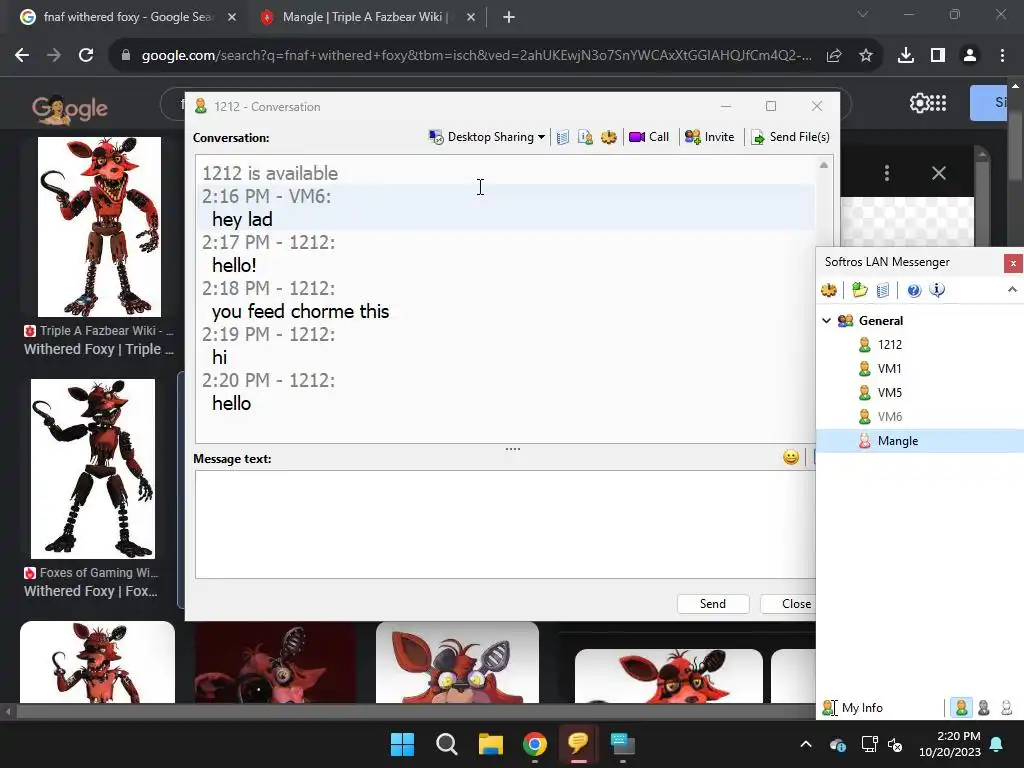Open Chrome downloads icon
1024x768 pixels.
point(906,56)
